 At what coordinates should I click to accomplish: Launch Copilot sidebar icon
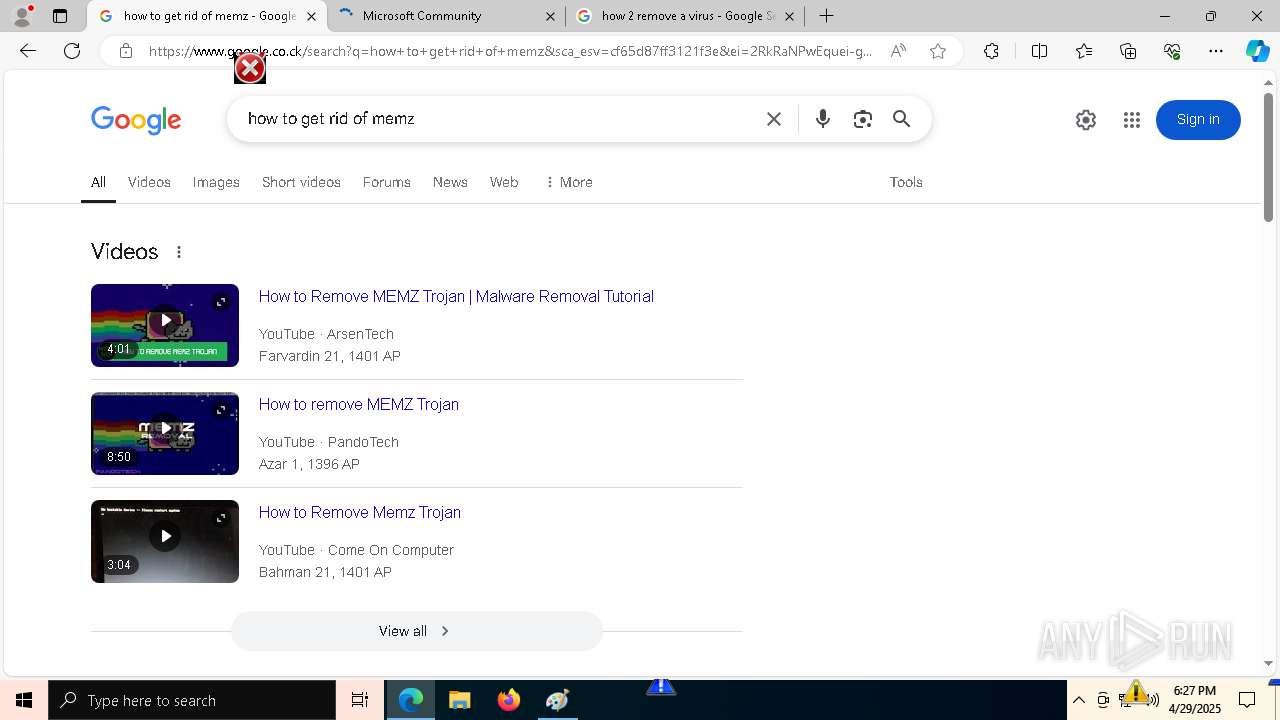(1257, 51)
